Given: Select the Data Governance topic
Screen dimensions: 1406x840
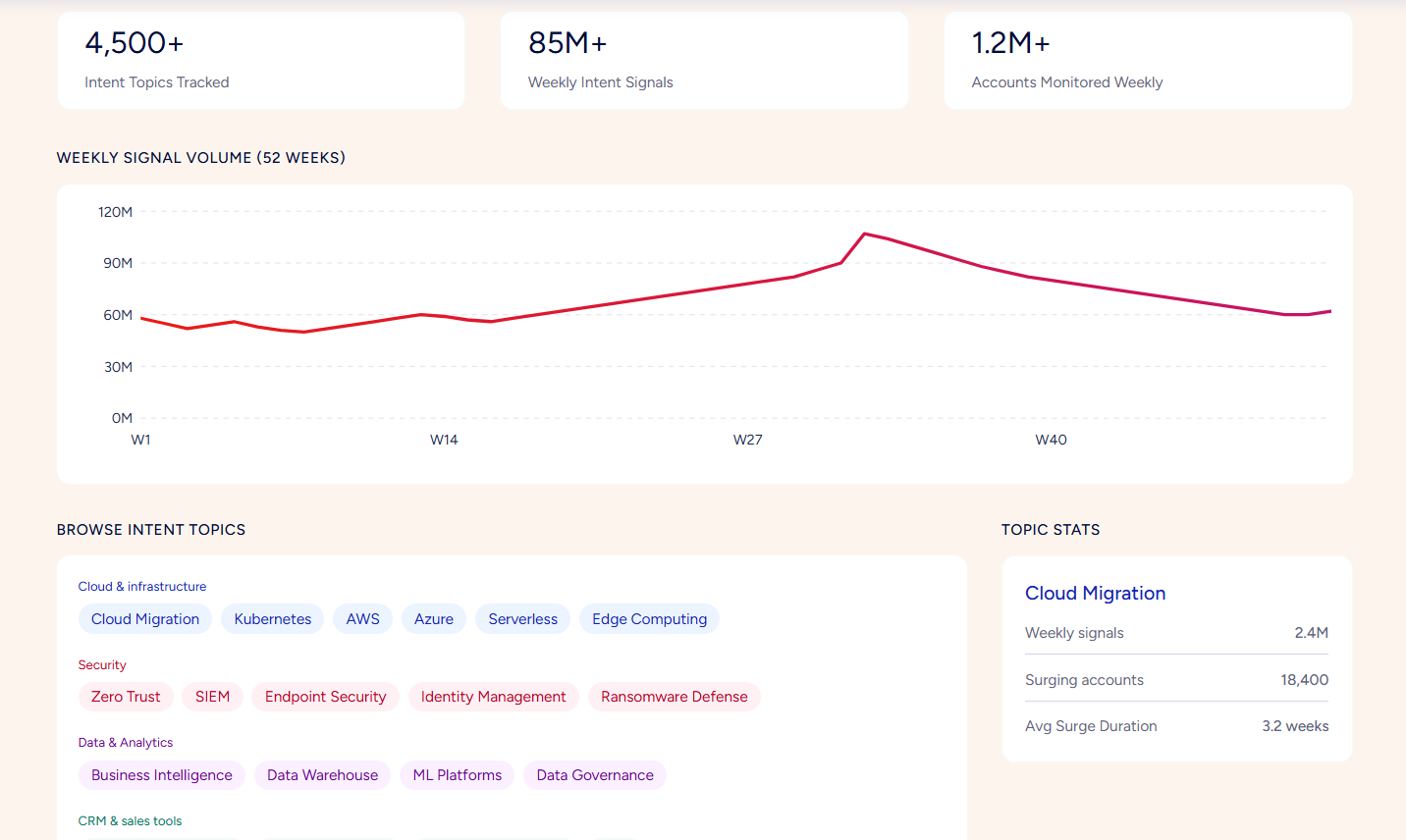Looking at the screenshot, I should [595, 775].
